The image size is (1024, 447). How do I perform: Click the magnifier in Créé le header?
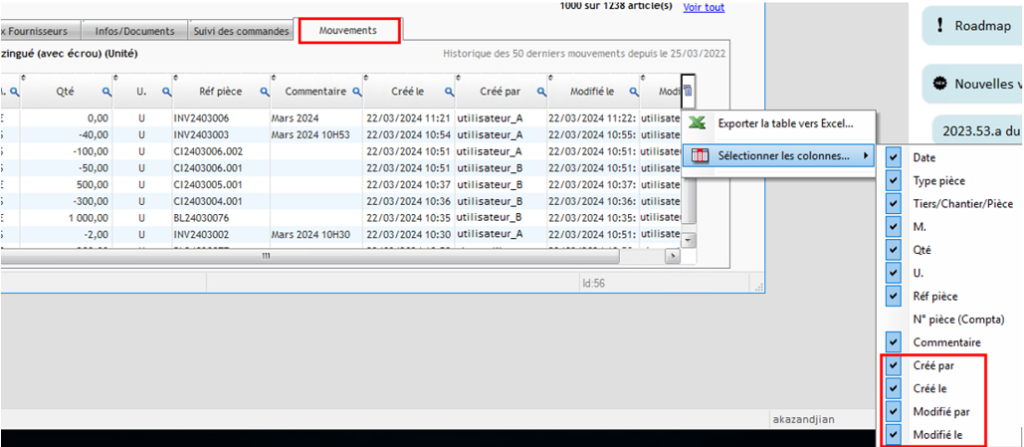(x=446, y=92)
